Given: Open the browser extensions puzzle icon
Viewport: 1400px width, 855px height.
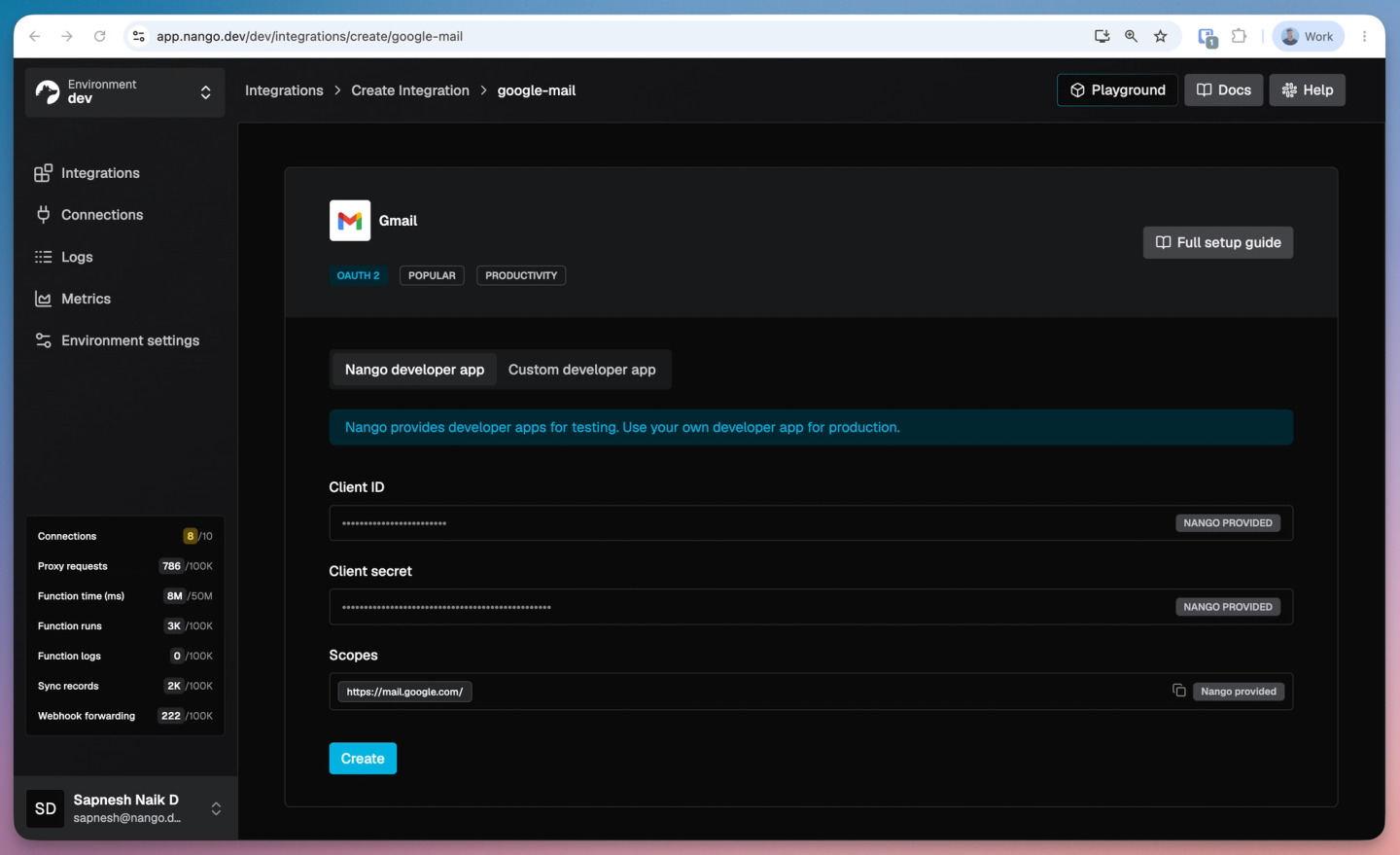Looking at the screenshot, I should click(x=1239, y=36).
